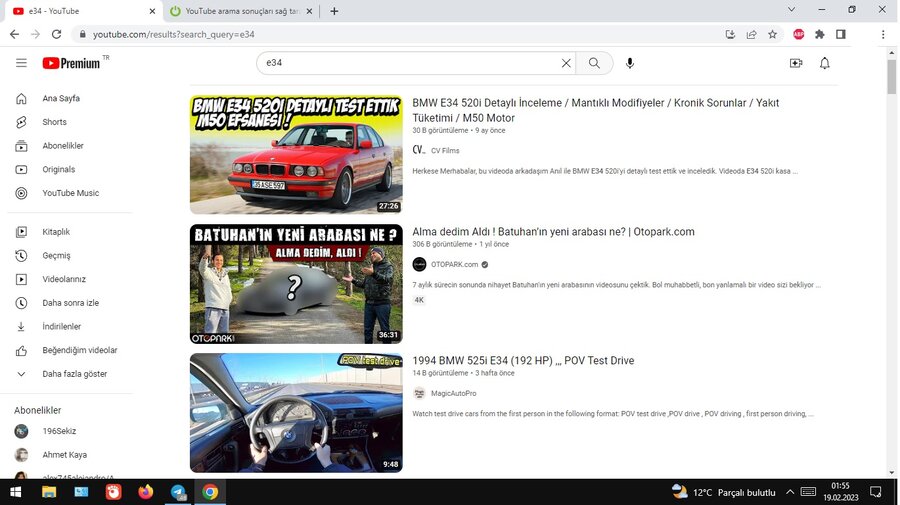Open Alma dedim Aldı video title
This screenshot has width=900, height=505.
point(553,232)
